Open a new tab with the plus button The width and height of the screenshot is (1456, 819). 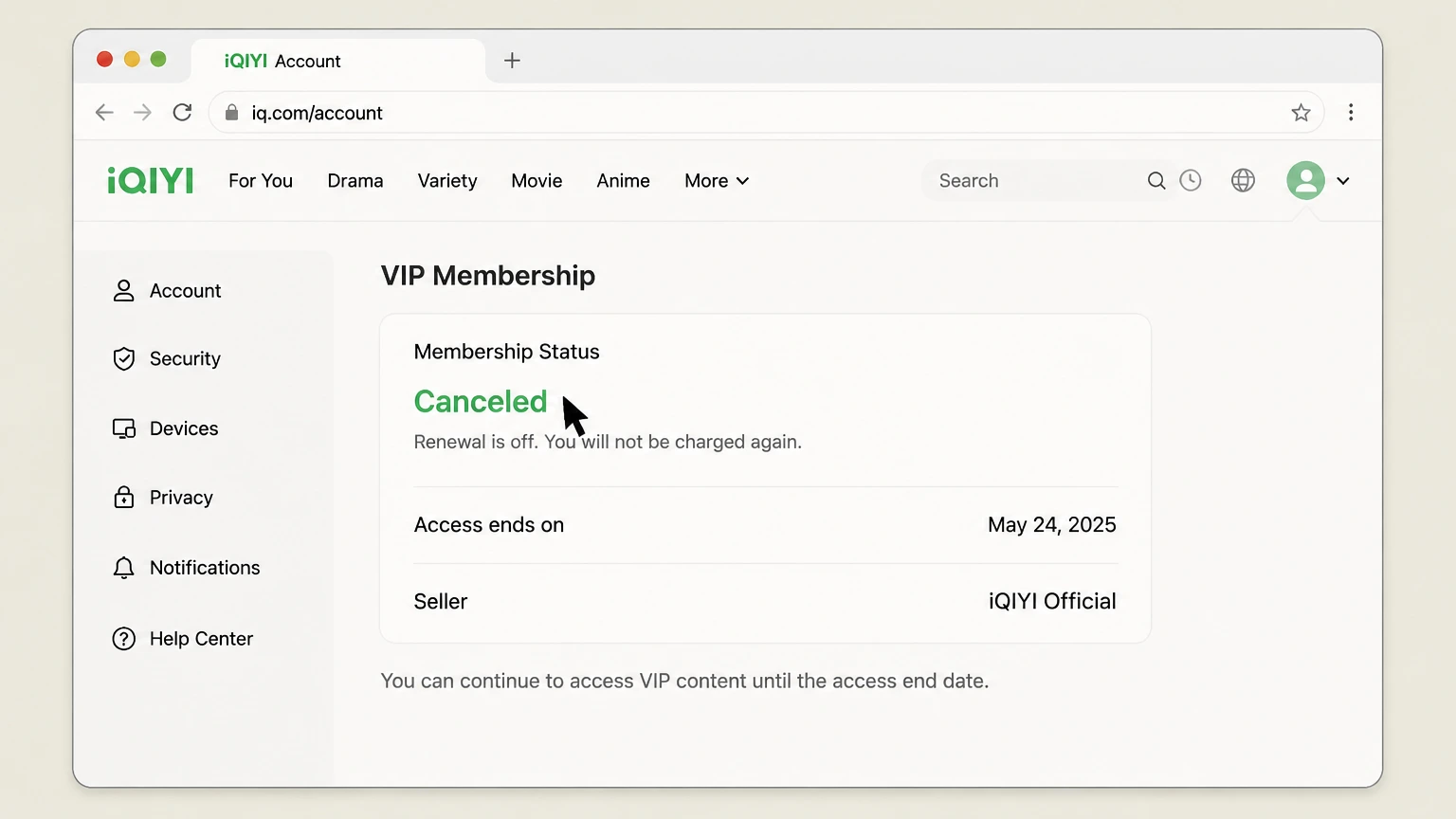click(x=512, y=61)
